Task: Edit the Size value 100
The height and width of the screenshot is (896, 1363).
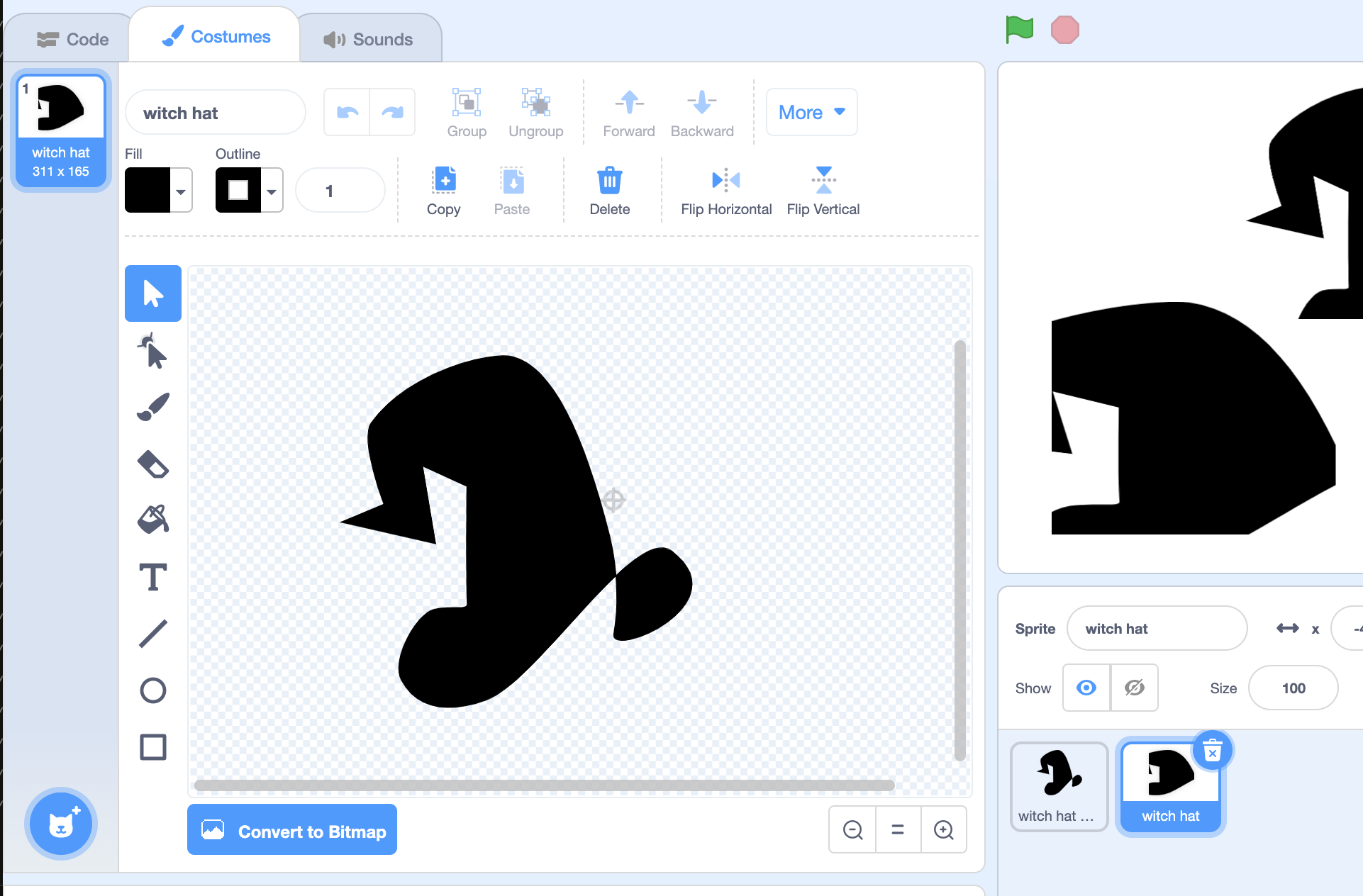Action: [1293, 688]
